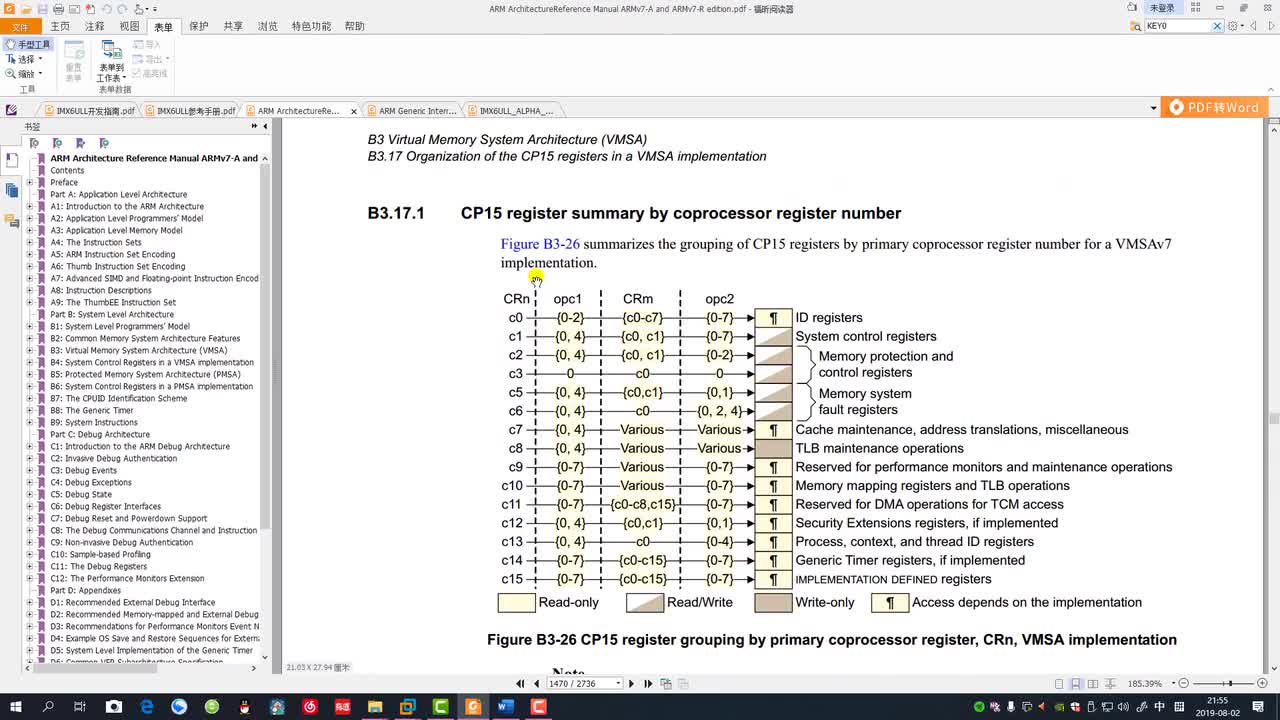1280x720 pixels.
Task: Open the Select (选择) tool dropdown
Action: (x=40, y=59)
